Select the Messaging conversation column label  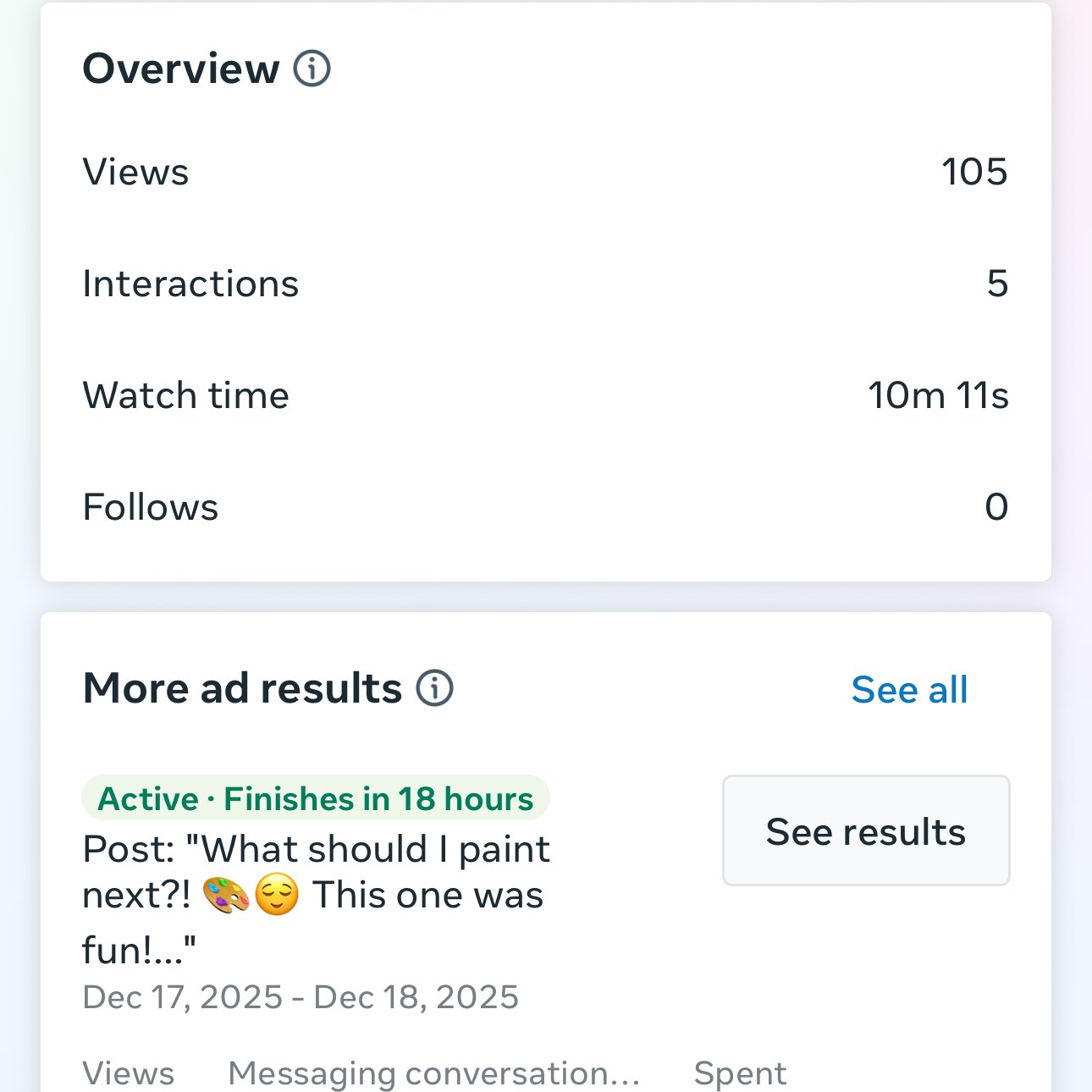click(434, 1073)
